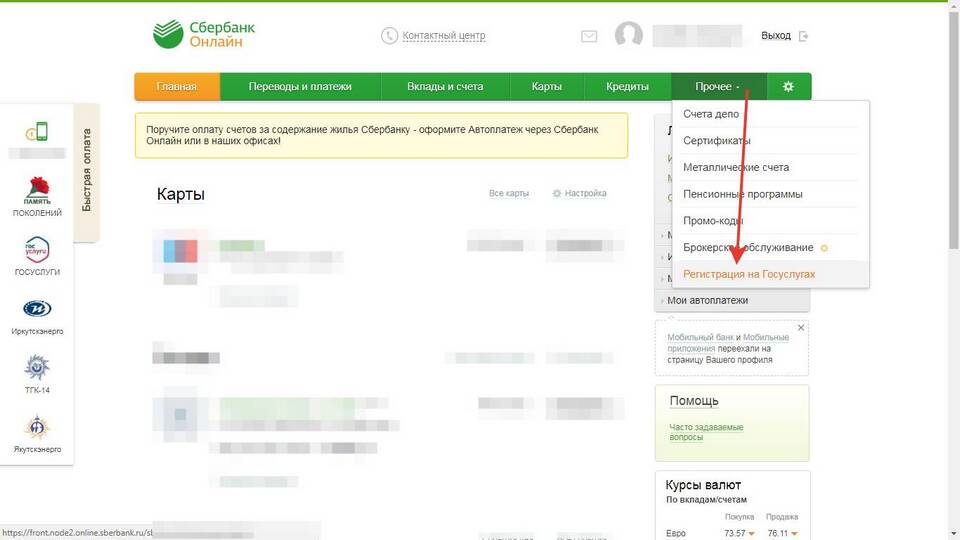Select Регистрация на Госуслугах menu item
960x540 pixels.
tap(749, 274)
